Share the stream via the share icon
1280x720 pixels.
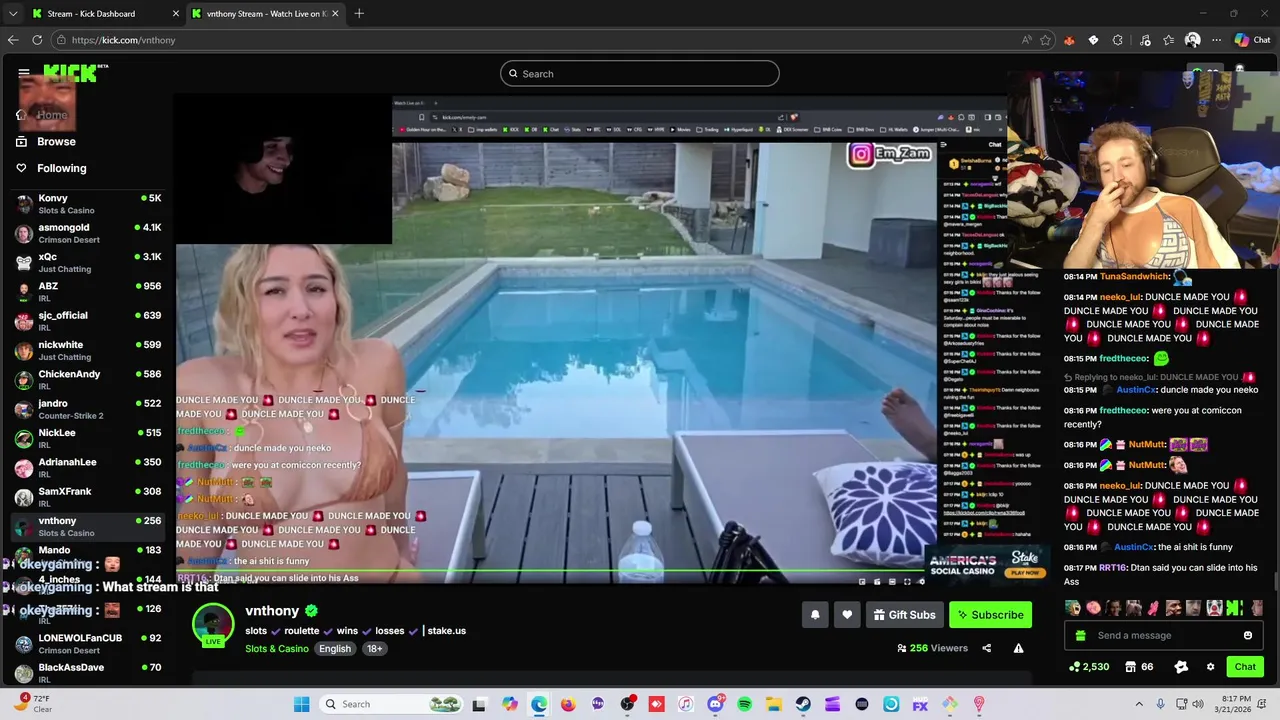click(x=987, y=648)
